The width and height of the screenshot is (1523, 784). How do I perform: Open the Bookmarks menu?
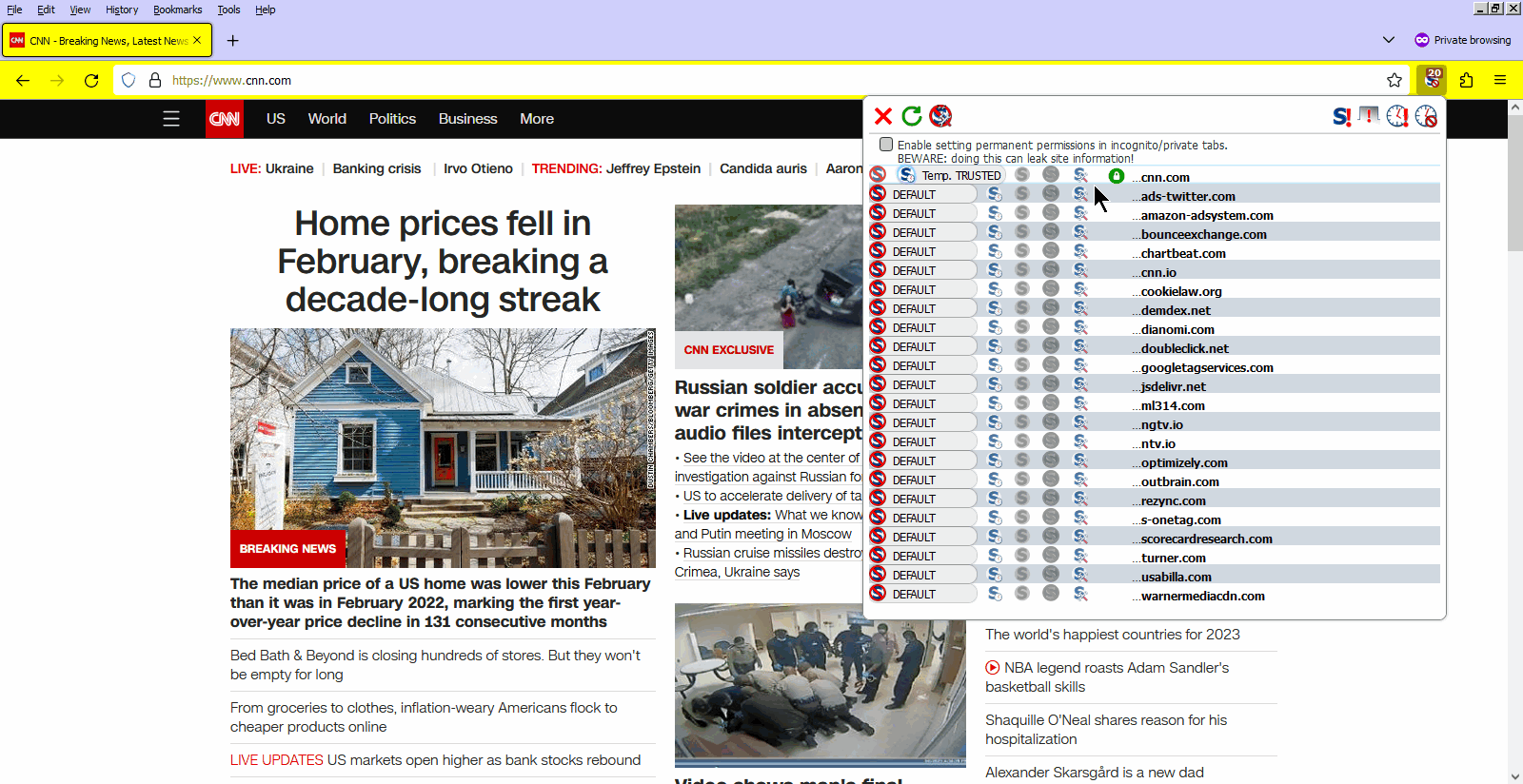(177, 10)
